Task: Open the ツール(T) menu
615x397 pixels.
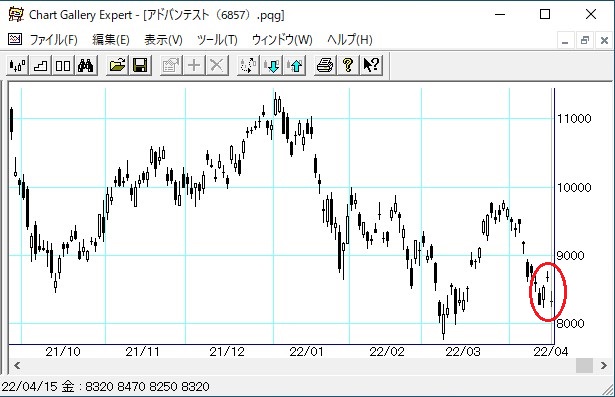Action: click(217, 40)
